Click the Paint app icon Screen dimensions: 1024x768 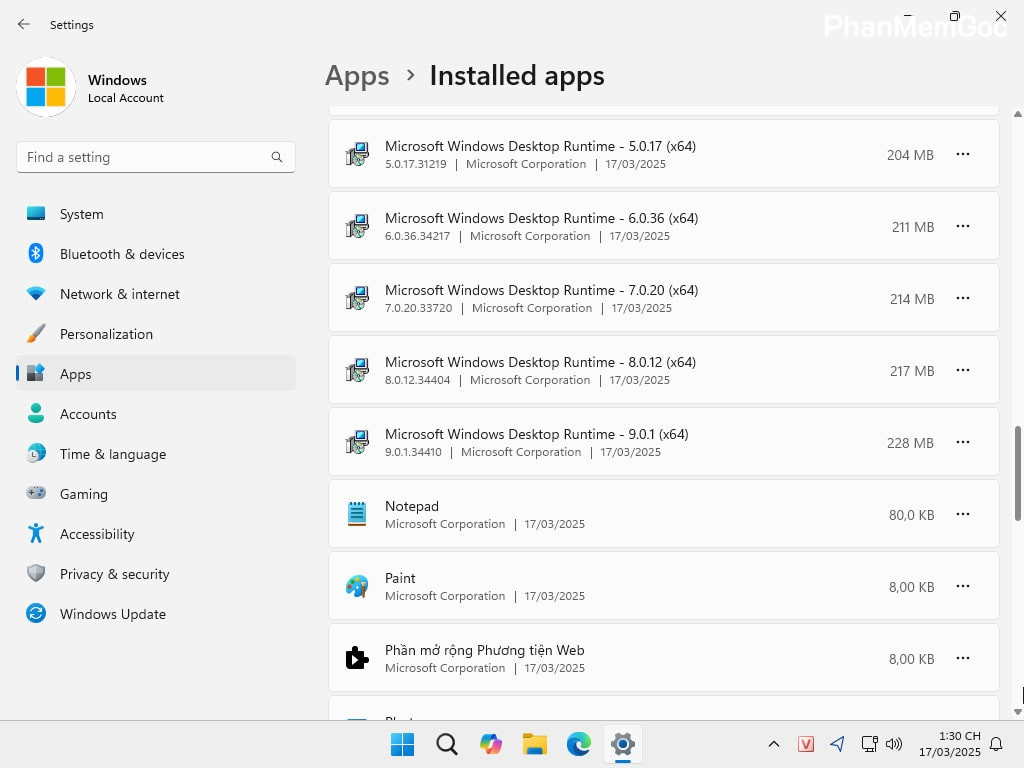coord(357,586)
